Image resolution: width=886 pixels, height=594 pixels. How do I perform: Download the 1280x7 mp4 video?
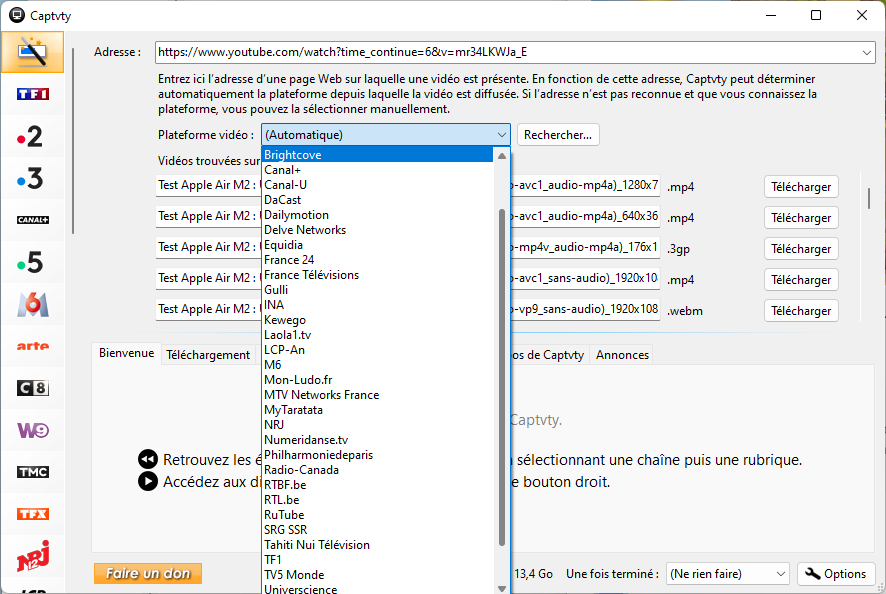tap(801, 187)
